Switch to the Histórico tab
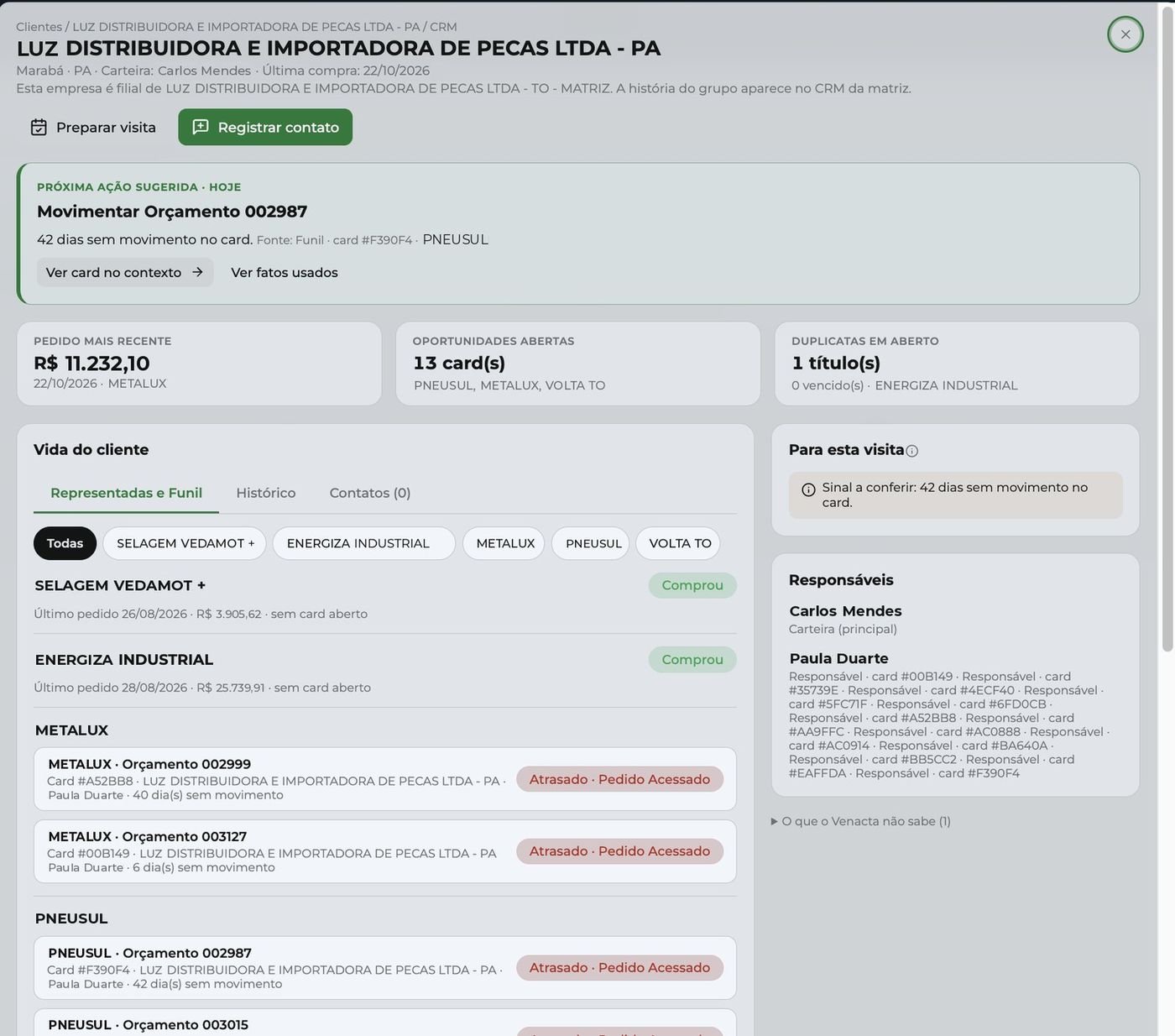The height and width of the screenshot is (1036, 1175). tap(265, 493)
